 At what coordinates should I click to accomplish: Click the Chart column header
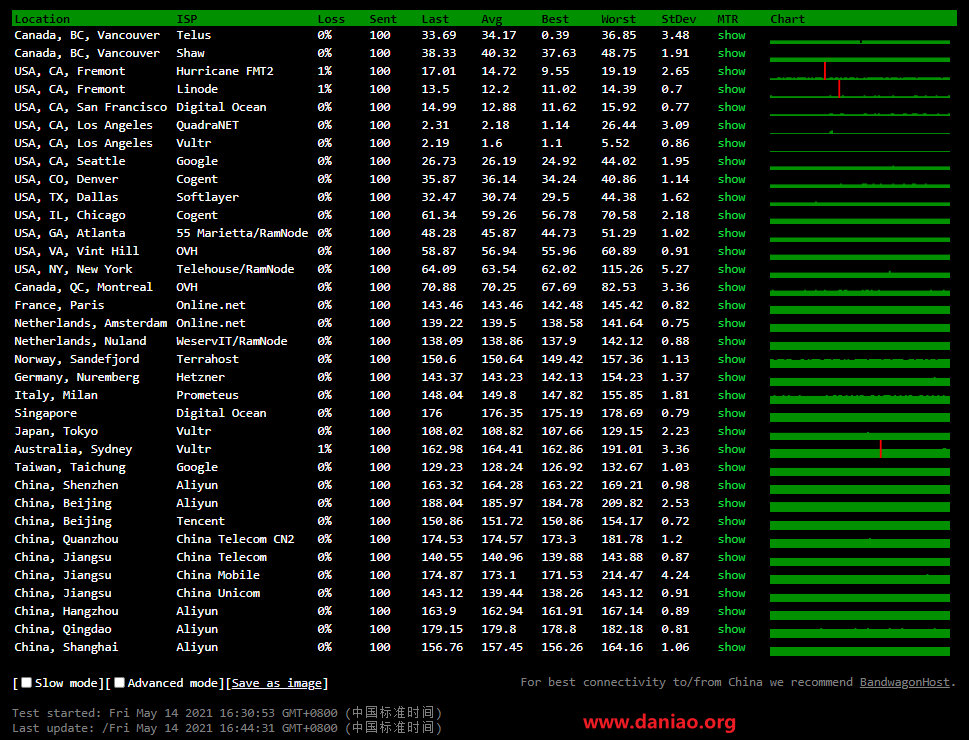click(787, 19)
